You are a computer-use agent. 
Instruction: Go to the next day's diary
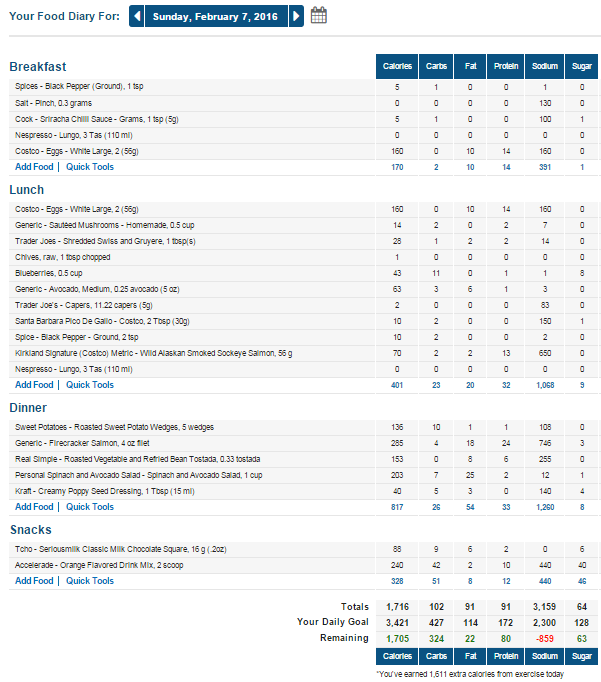(296, 16)
